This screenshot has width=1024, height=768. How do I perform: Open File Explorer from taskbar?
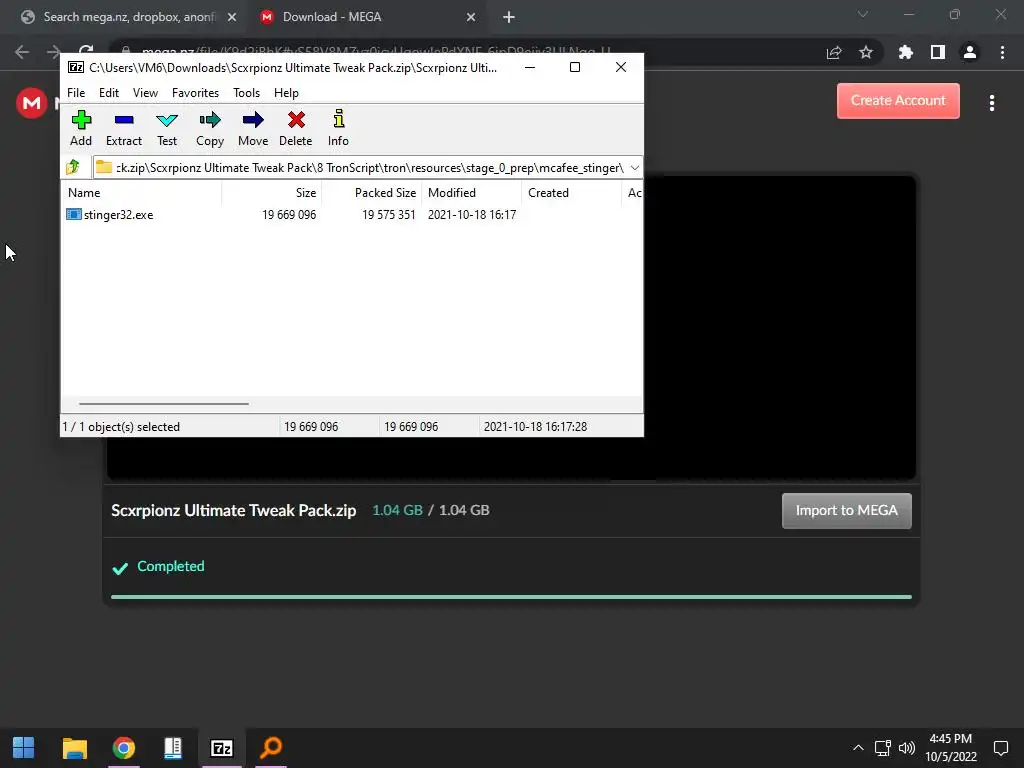click(x=74, y=748)
